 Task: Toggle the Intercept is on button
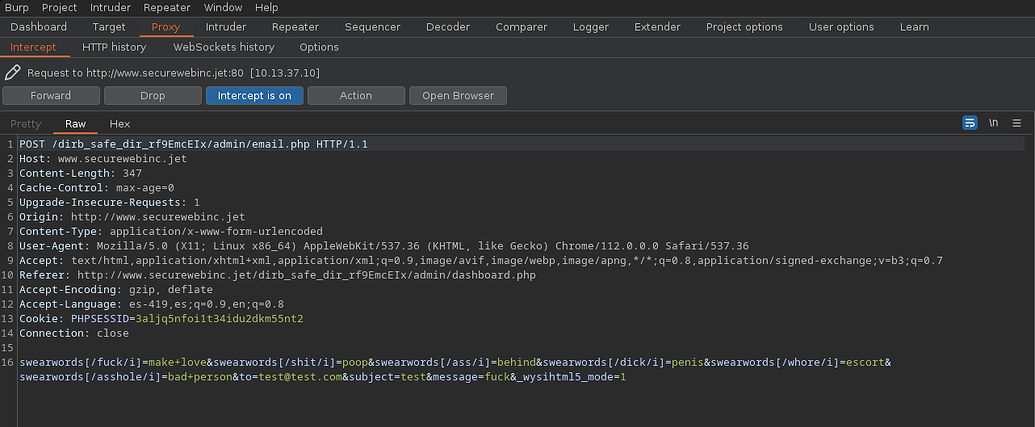tap(254, 96)
